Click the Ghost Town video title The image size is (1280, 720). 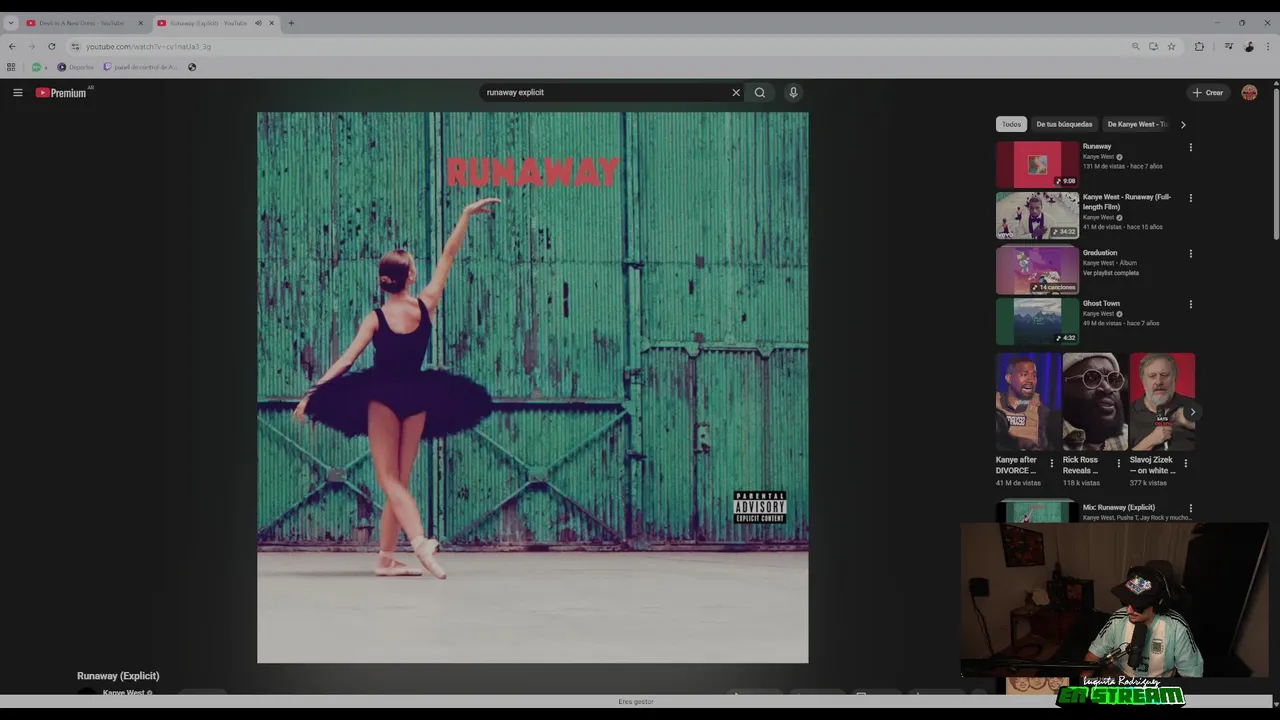pyautogui.click(x=1101, y=303)
